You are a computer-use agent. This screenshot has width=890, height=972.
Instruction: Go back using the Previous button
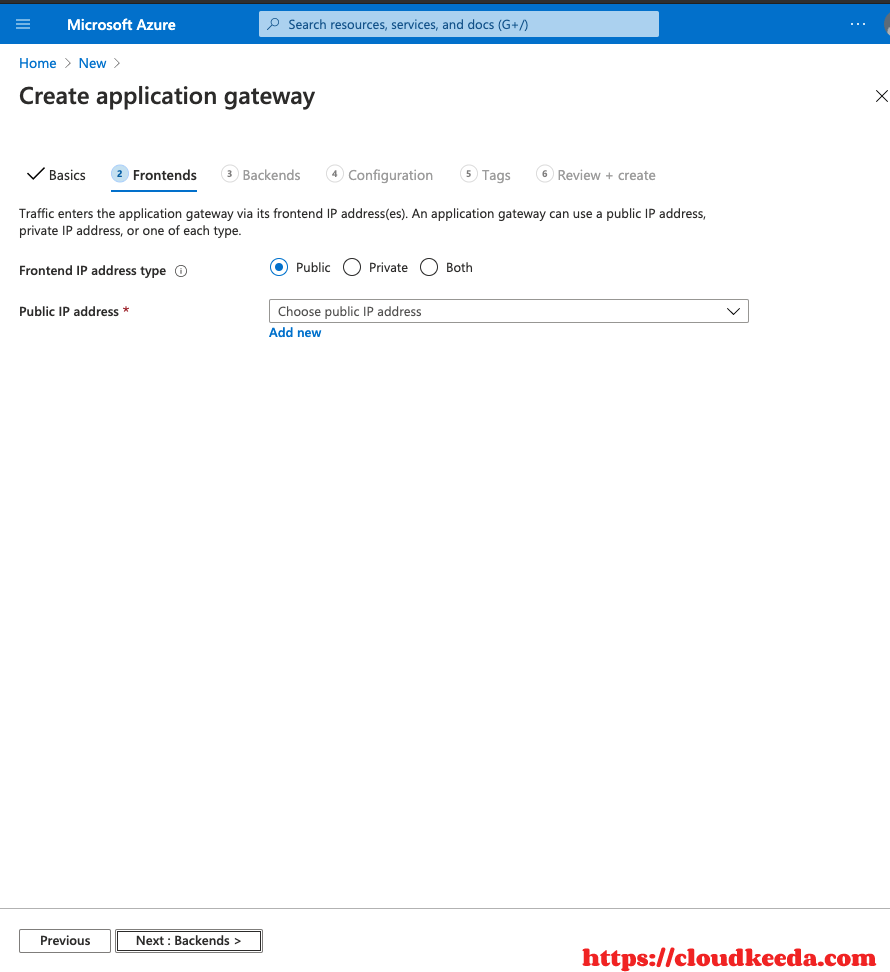64,940
